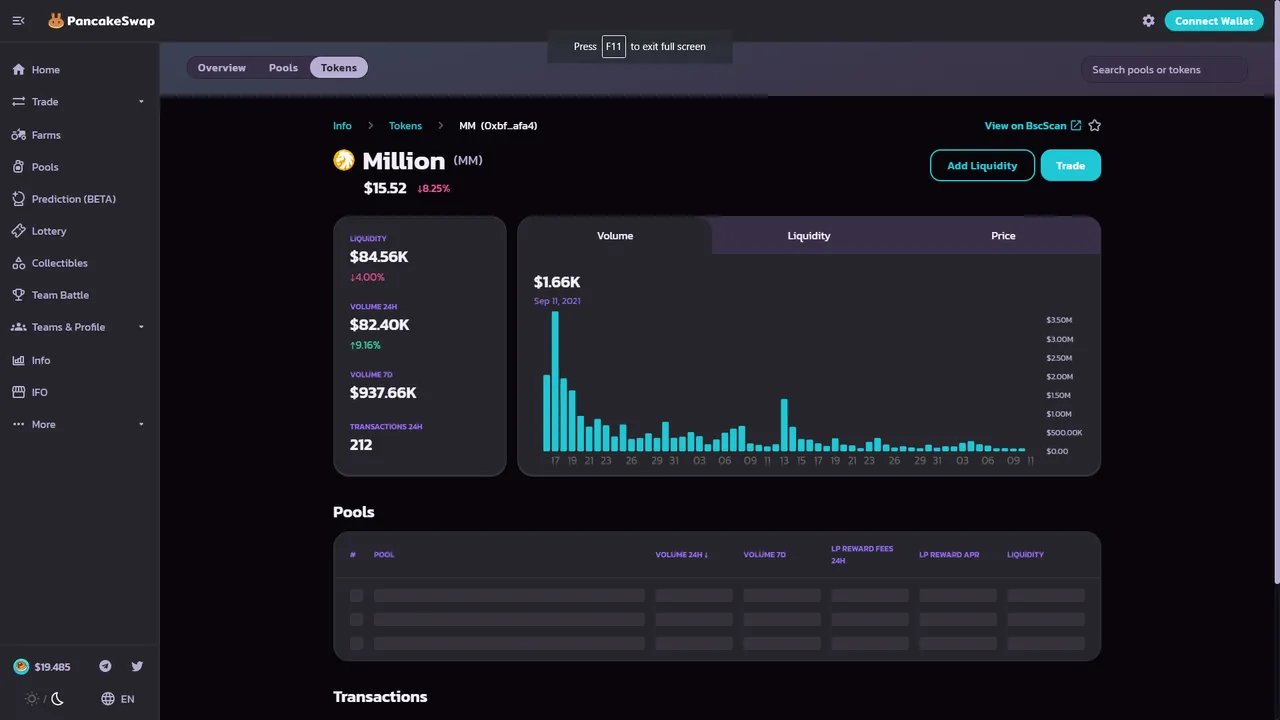Go to the Info breadcrumb link

click(342, 126)
